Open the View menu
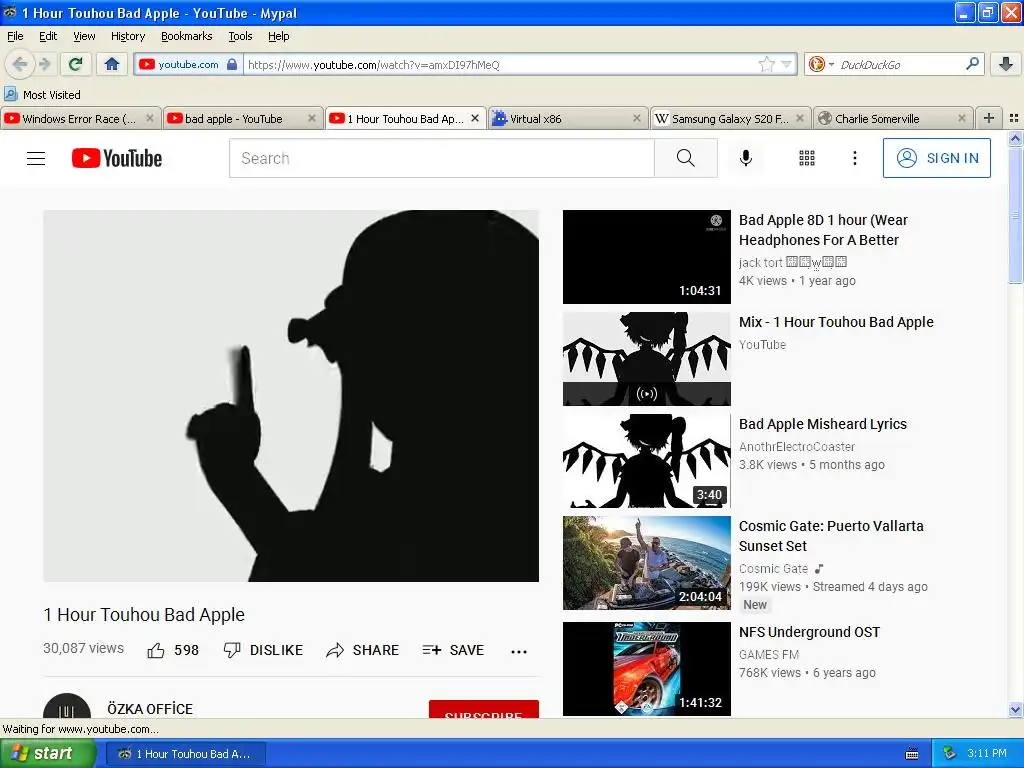This screenshot has height=768, width=1024. [84, 36]
